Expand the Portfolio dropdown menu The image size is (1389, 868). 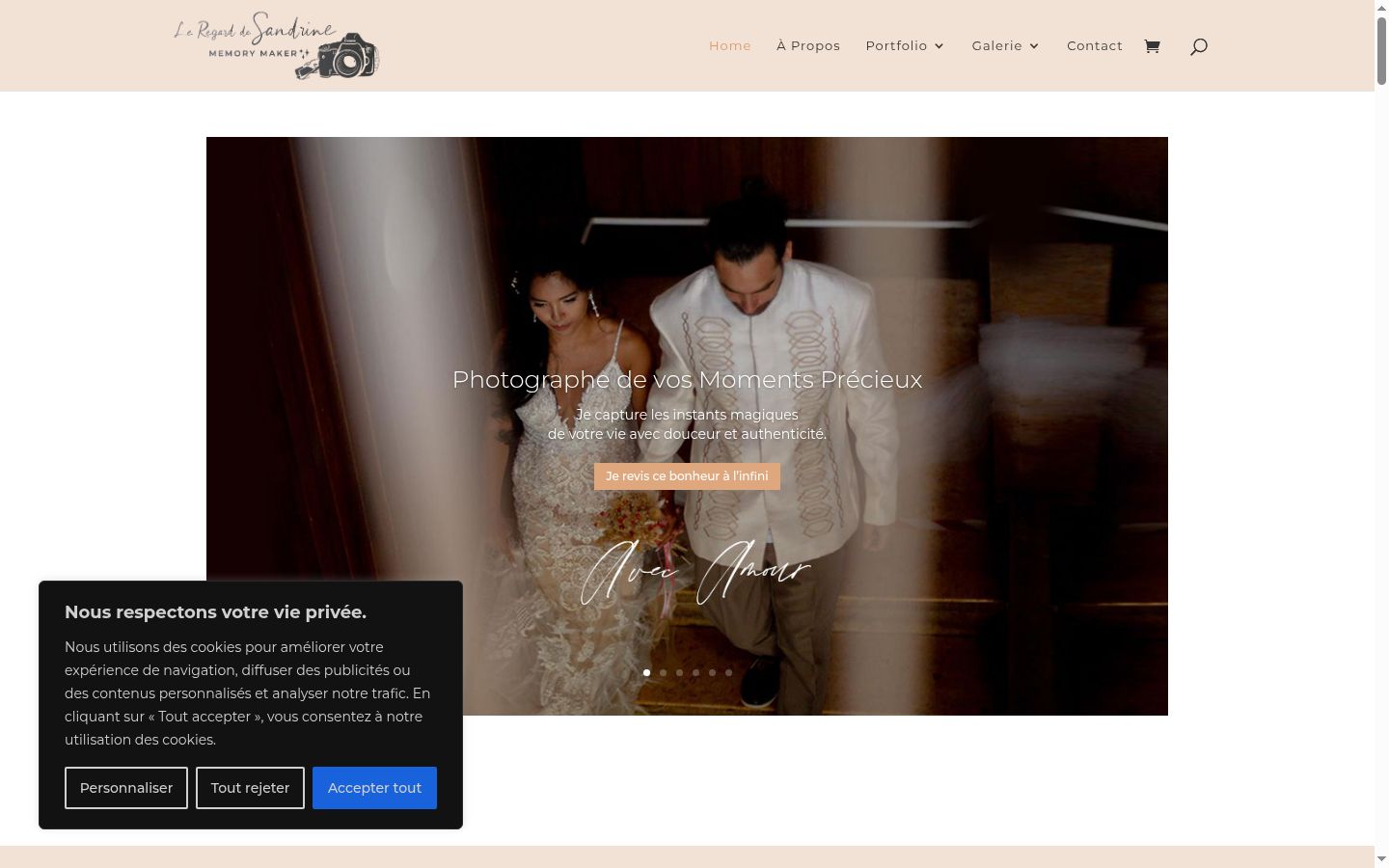905,45
